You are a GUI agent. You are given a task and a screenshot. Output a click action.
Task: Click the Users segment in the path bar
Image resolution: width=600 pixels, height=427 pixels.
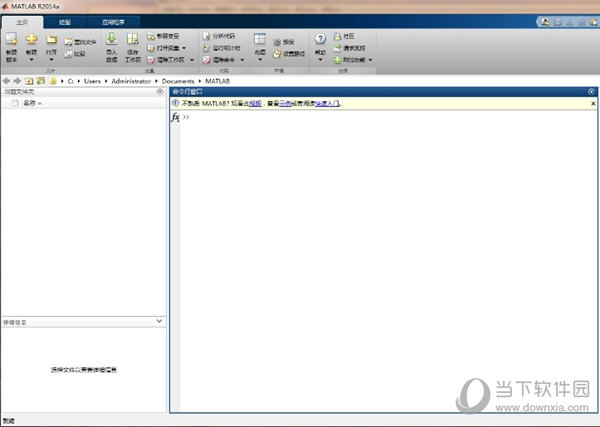coord(92,81)
